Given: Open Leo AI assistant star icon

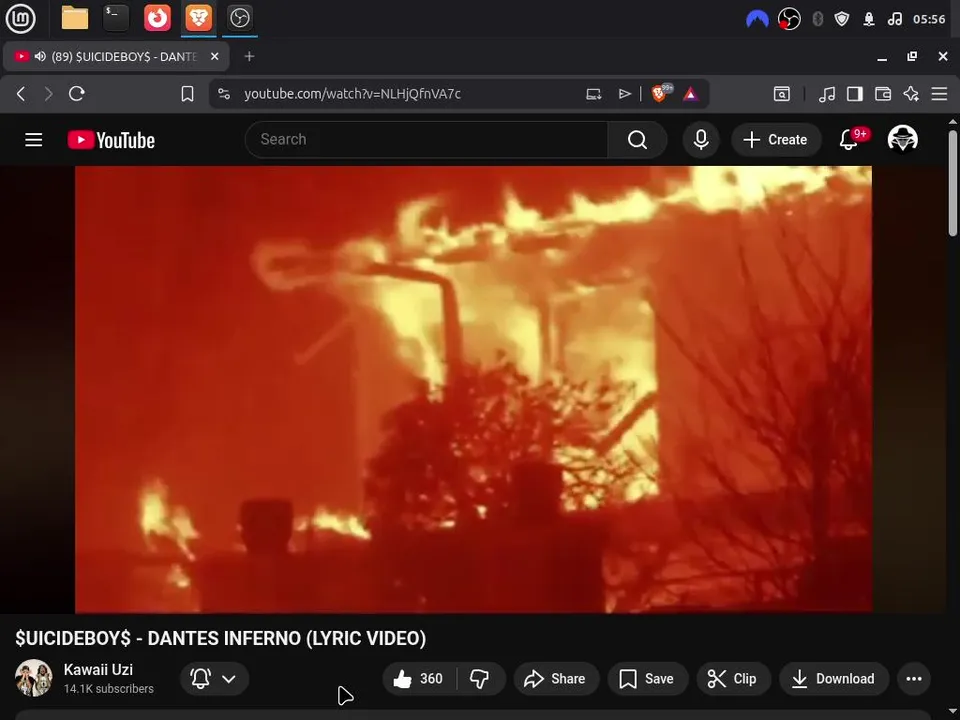Looking at the screenshot, I should (911, 94).
